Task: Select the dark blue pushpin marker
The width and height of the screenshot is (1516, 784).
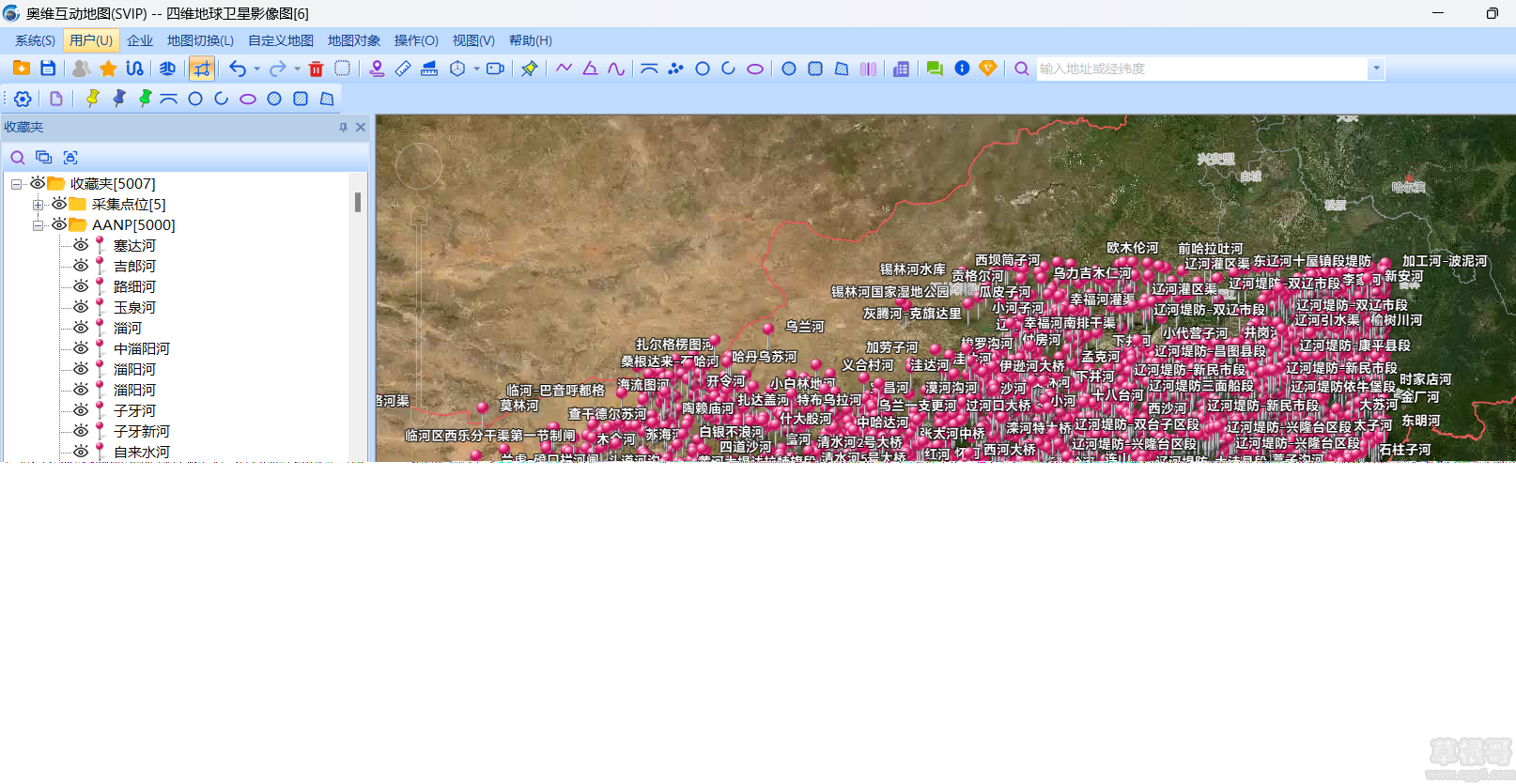Action: pyautogui.click(x=118, y=99)
